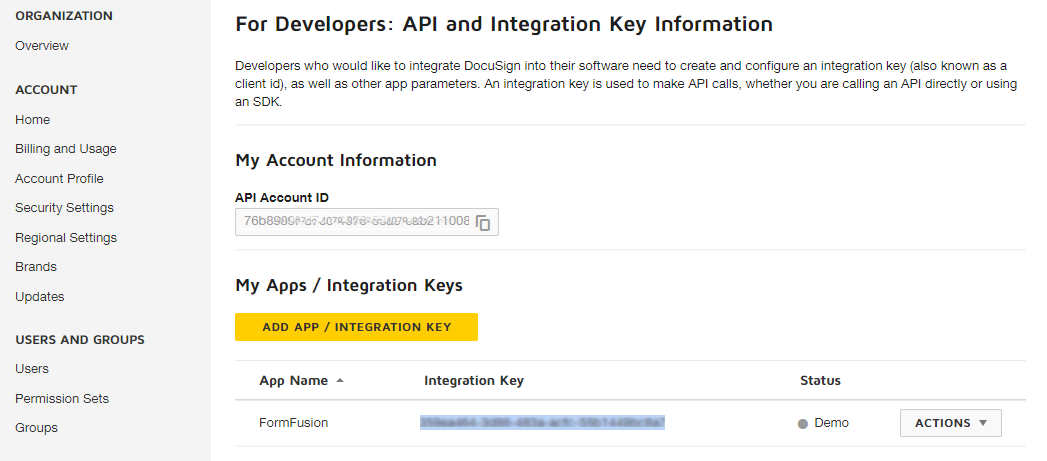Image resolution: width=1047 pixels, height=461 pixels.
Task: Open the ACTIONS dropdown for FormFusion
Action: 950,423
